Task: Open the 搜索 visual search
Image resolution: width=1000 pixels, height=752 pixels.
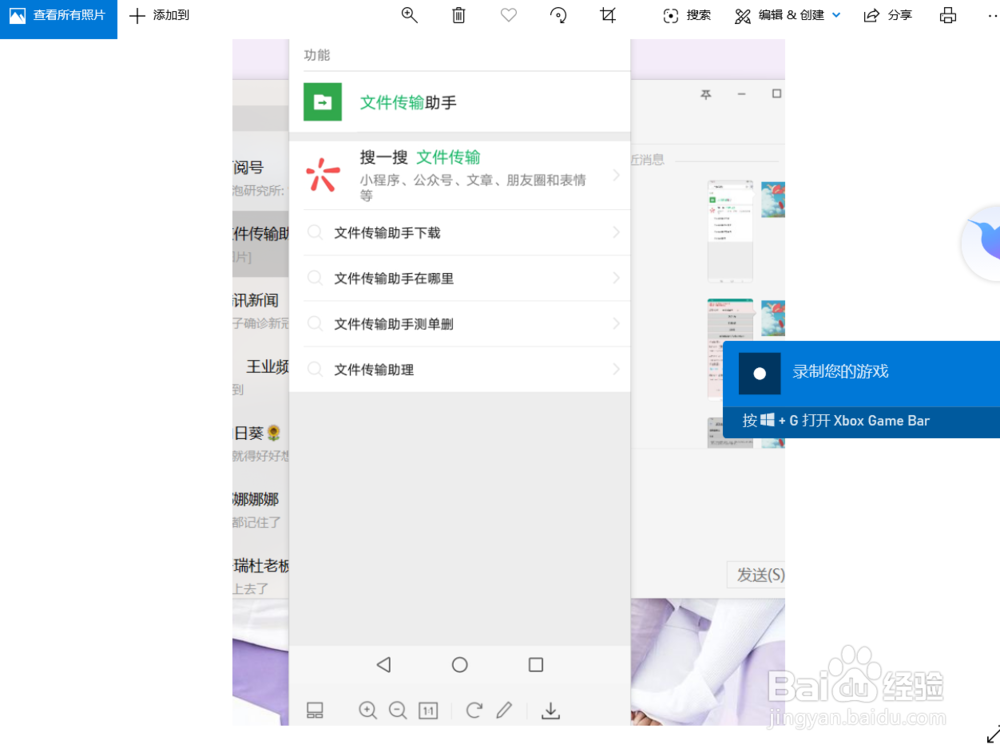Action: point(687,15)
